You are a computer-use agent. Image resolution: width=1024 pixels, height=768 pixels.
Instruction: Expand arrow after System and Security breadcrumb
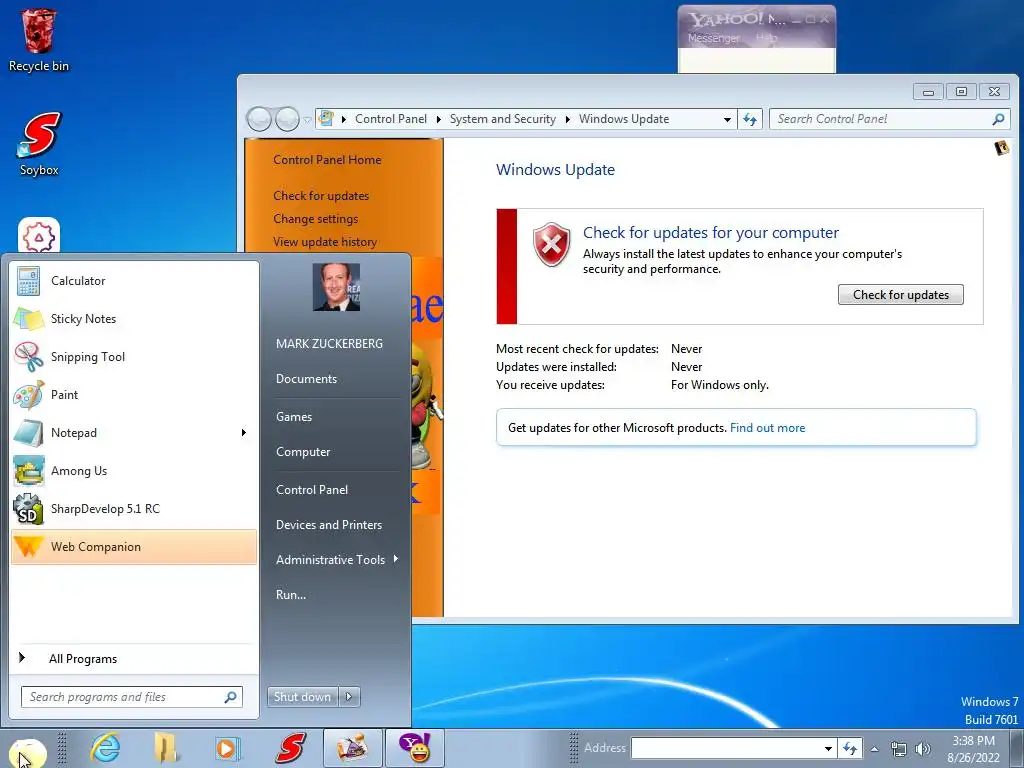tap(568, 120)
